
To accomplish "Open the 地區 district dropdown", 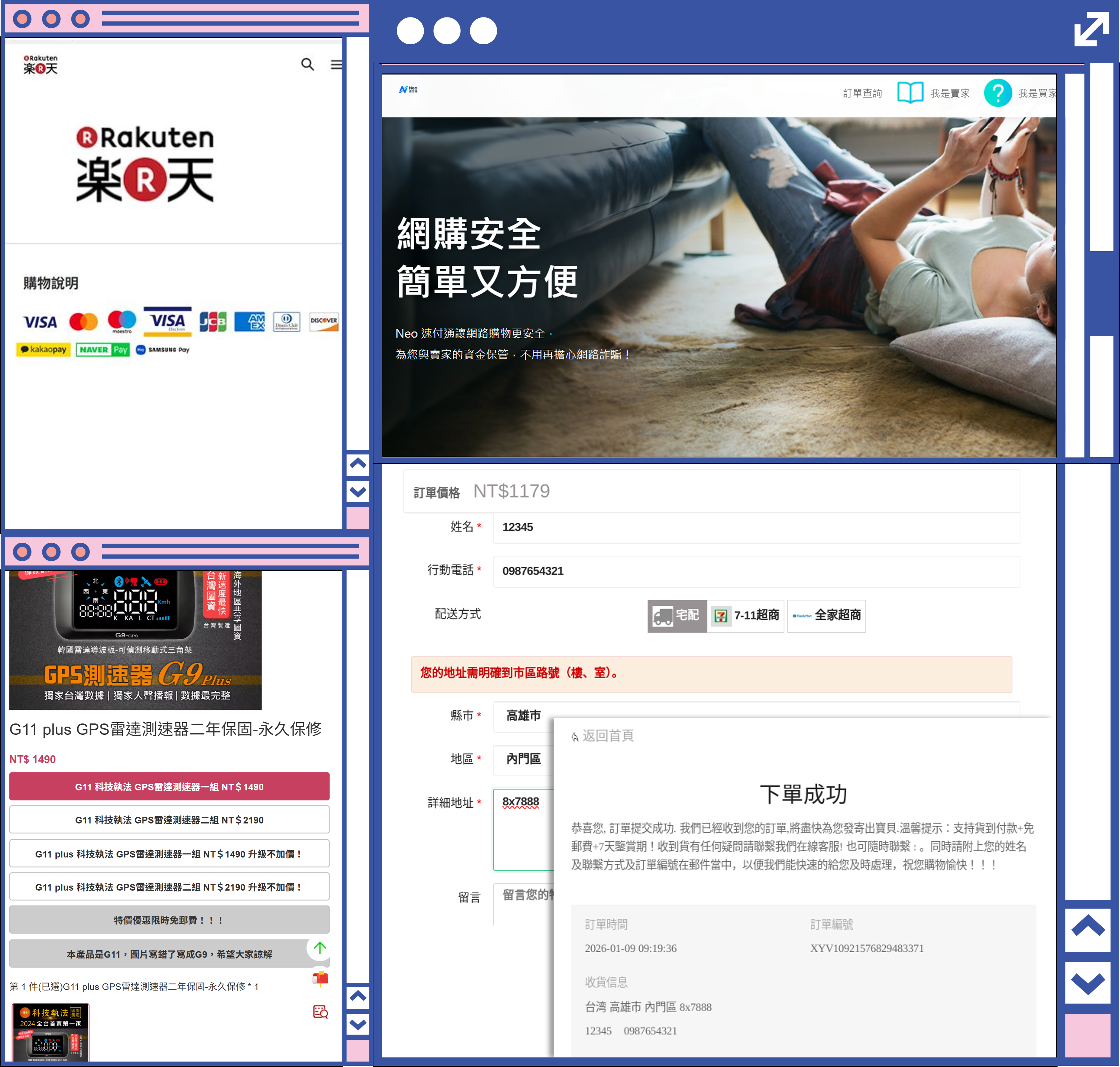I will pyautogui.click(x=523, y=759).
